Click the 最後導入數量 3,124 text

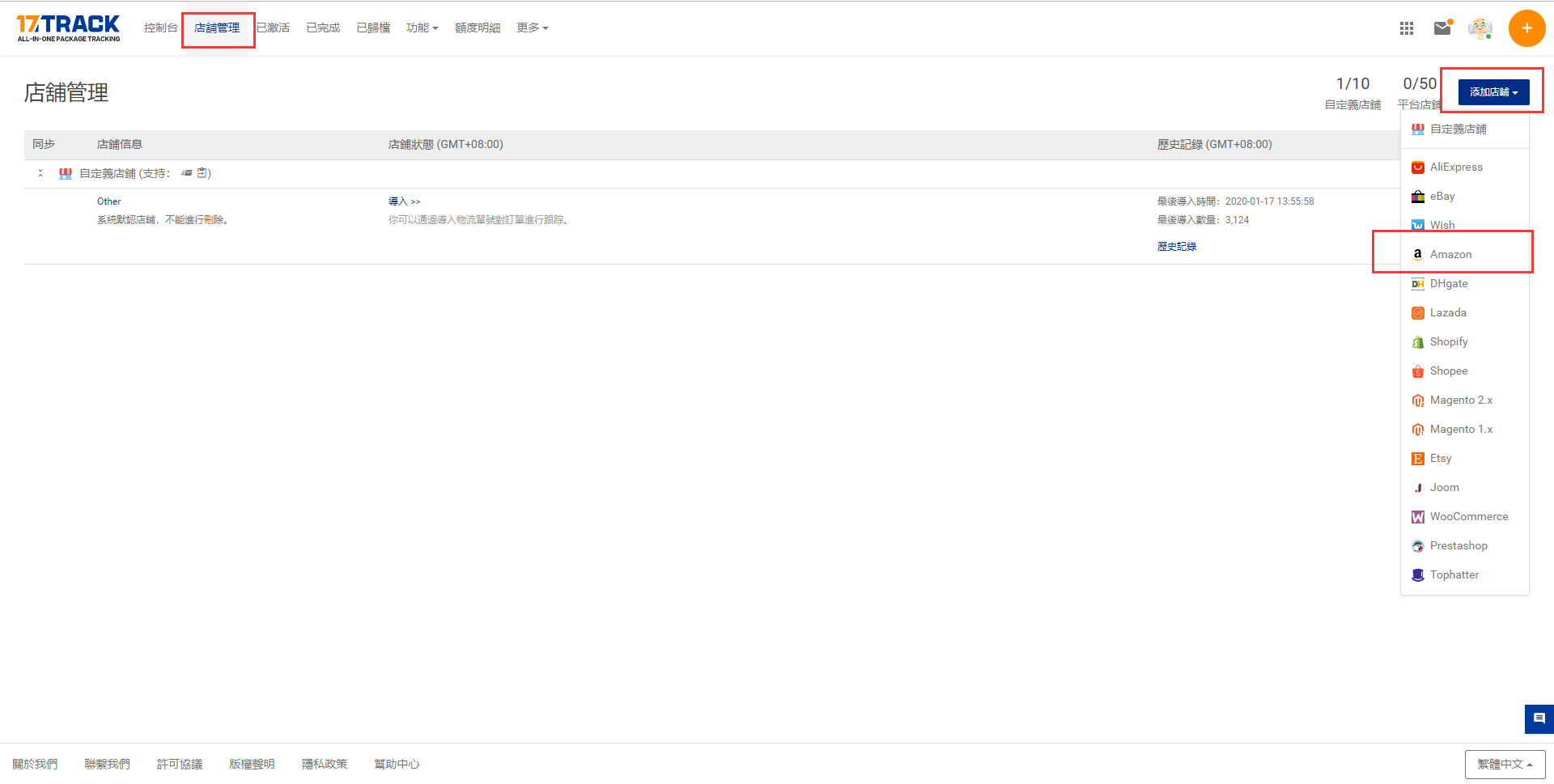pos(1203,220)
